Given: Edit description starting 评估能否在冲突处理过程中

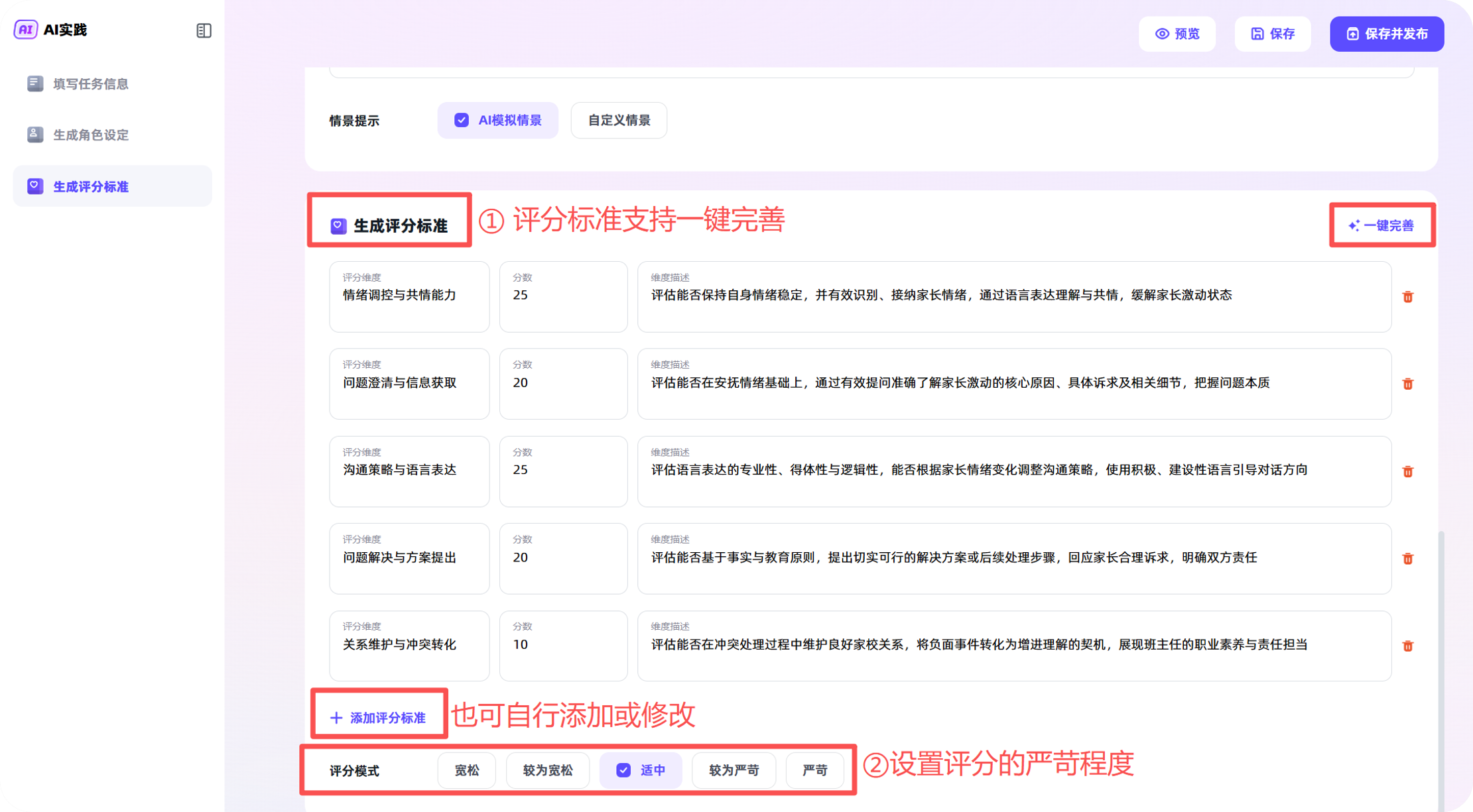Looking at the screenshot, I should tap(1014, 646).
